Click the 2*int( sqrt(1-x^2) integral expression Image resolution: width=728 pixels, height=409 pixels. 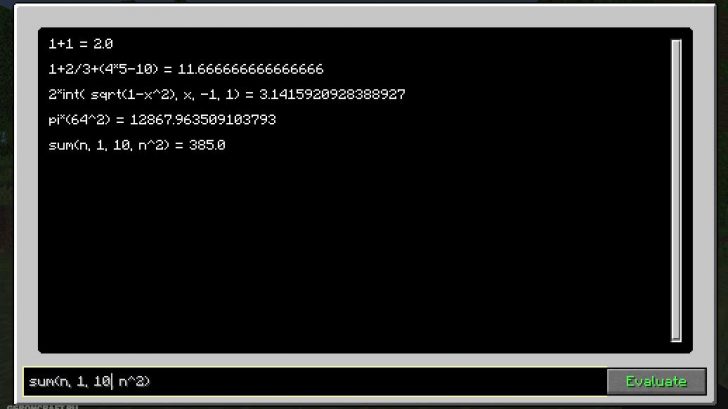point(144,95)
